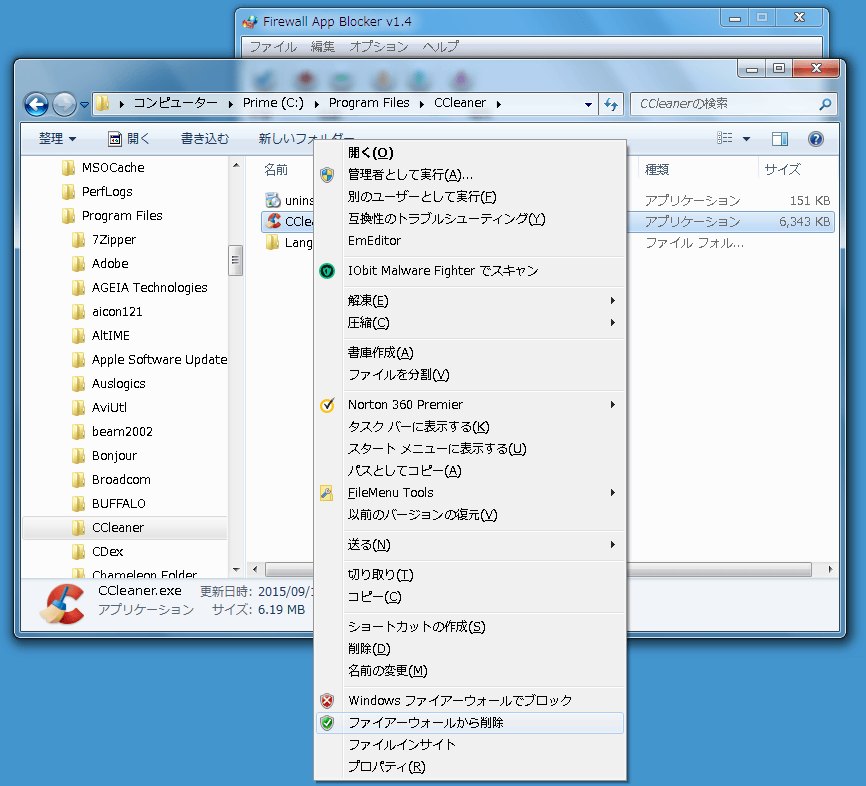Expand the 整理 organize menu
This screenshot has height=786, width=866.
57,138
